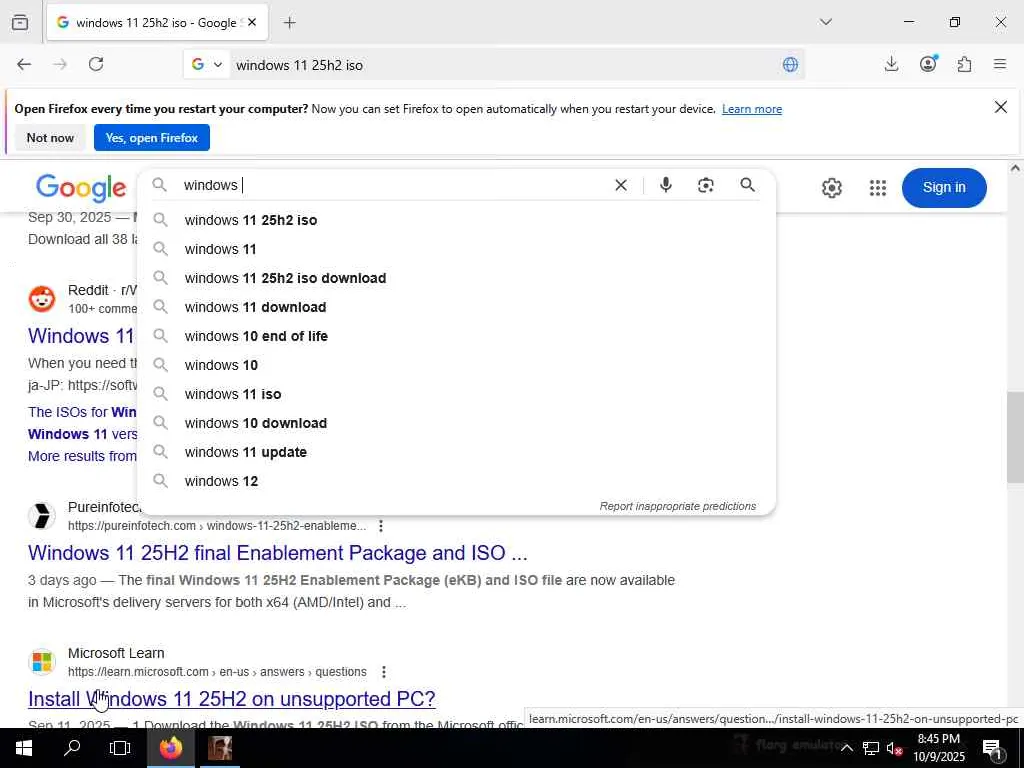Select suggestion 'windows 11'
This screenshot has width=1024, height=768.
click(456, 249)
